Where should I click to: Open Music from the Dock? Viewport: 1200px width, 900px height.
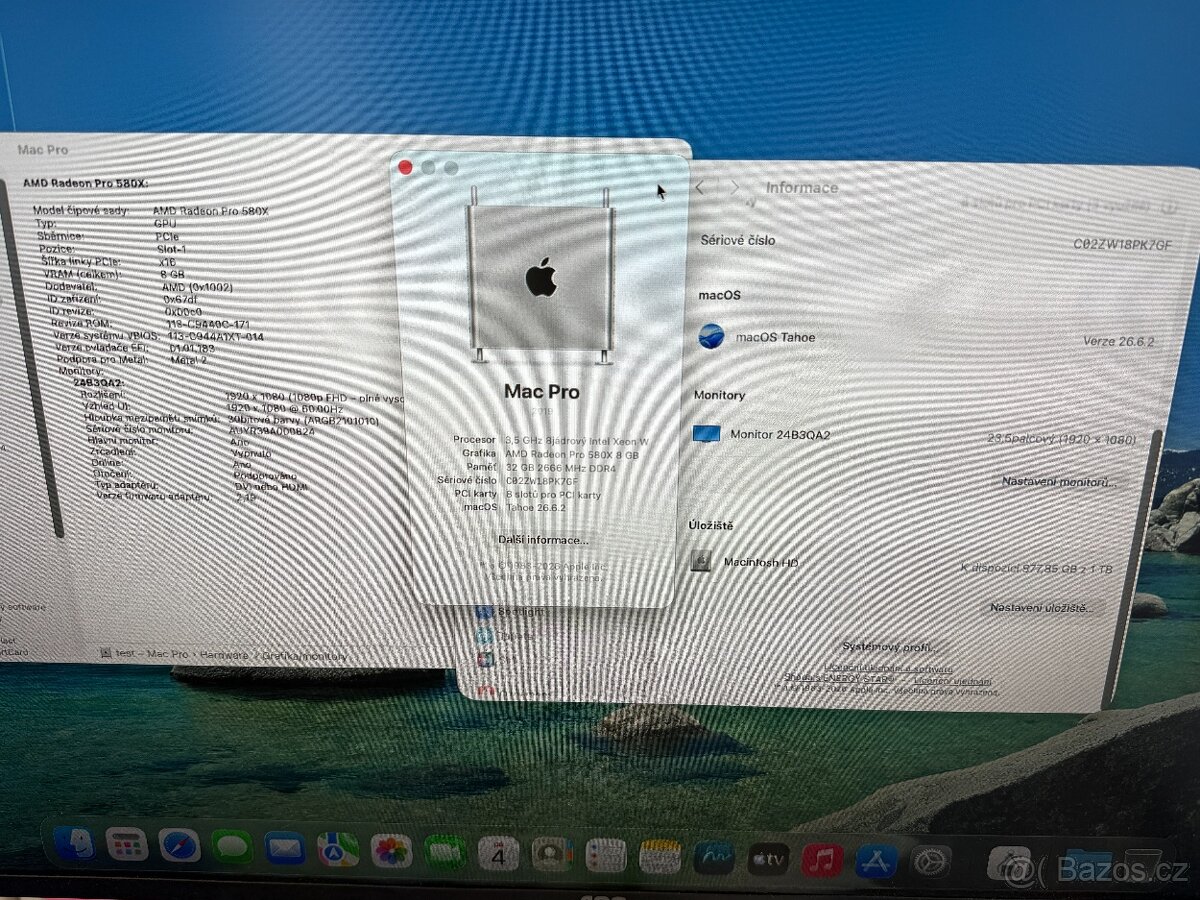822,859
